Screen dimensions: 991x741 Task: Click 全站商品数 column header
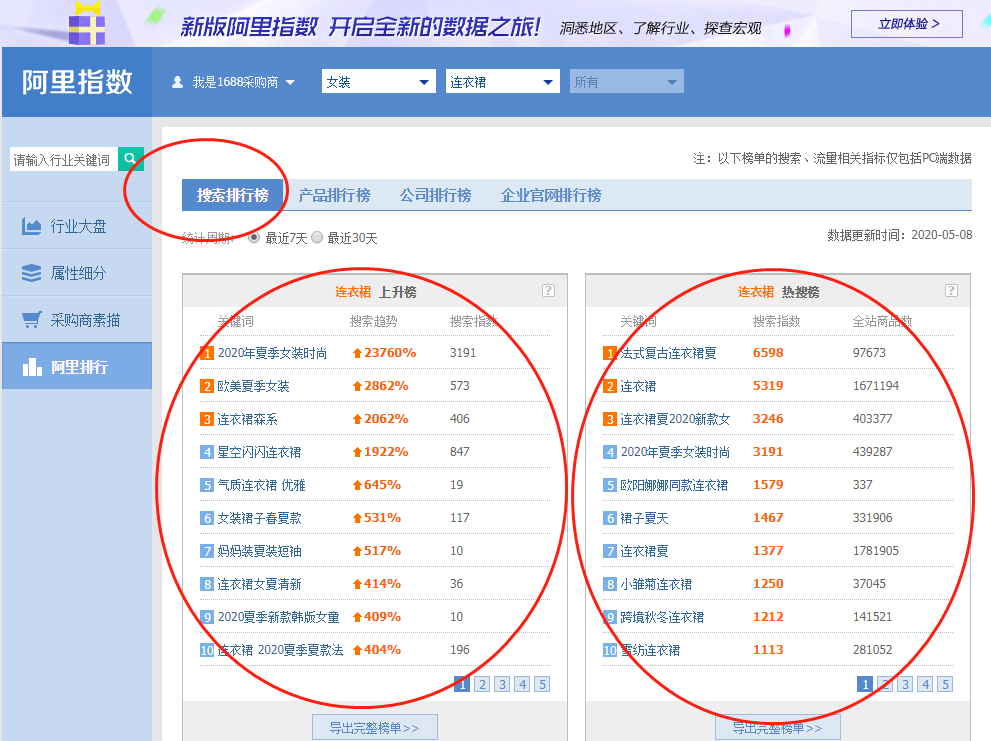click(882, 321)
